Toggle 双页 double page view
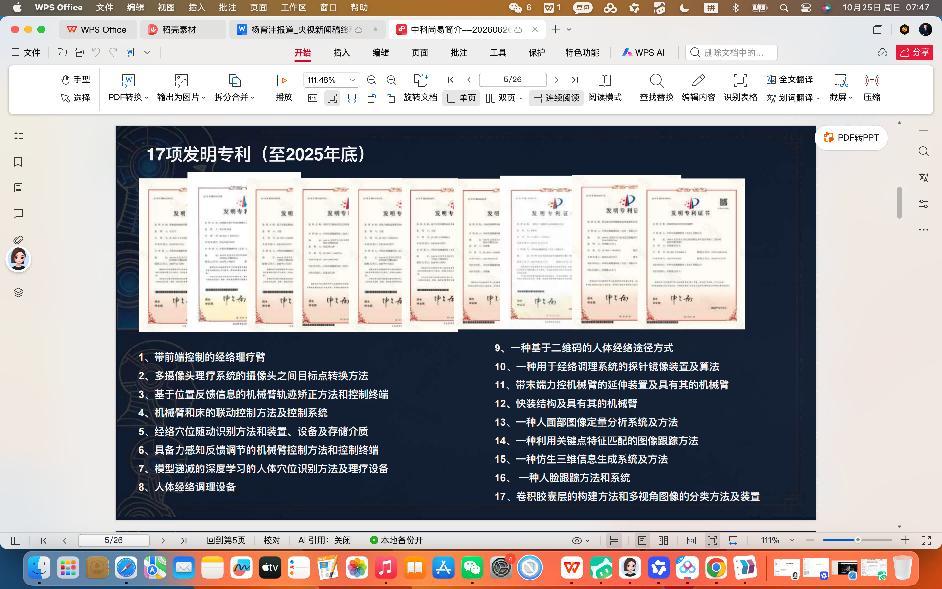 pos(503,97)
